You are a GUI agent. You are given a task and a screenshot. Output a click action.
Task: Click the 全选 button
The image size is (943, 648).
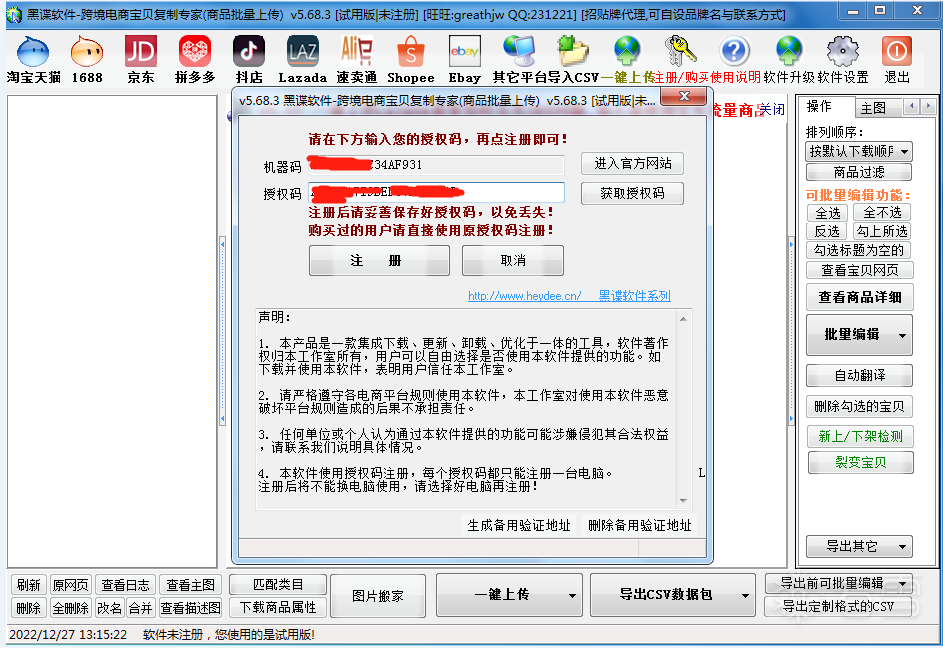[x=828, y=213]
